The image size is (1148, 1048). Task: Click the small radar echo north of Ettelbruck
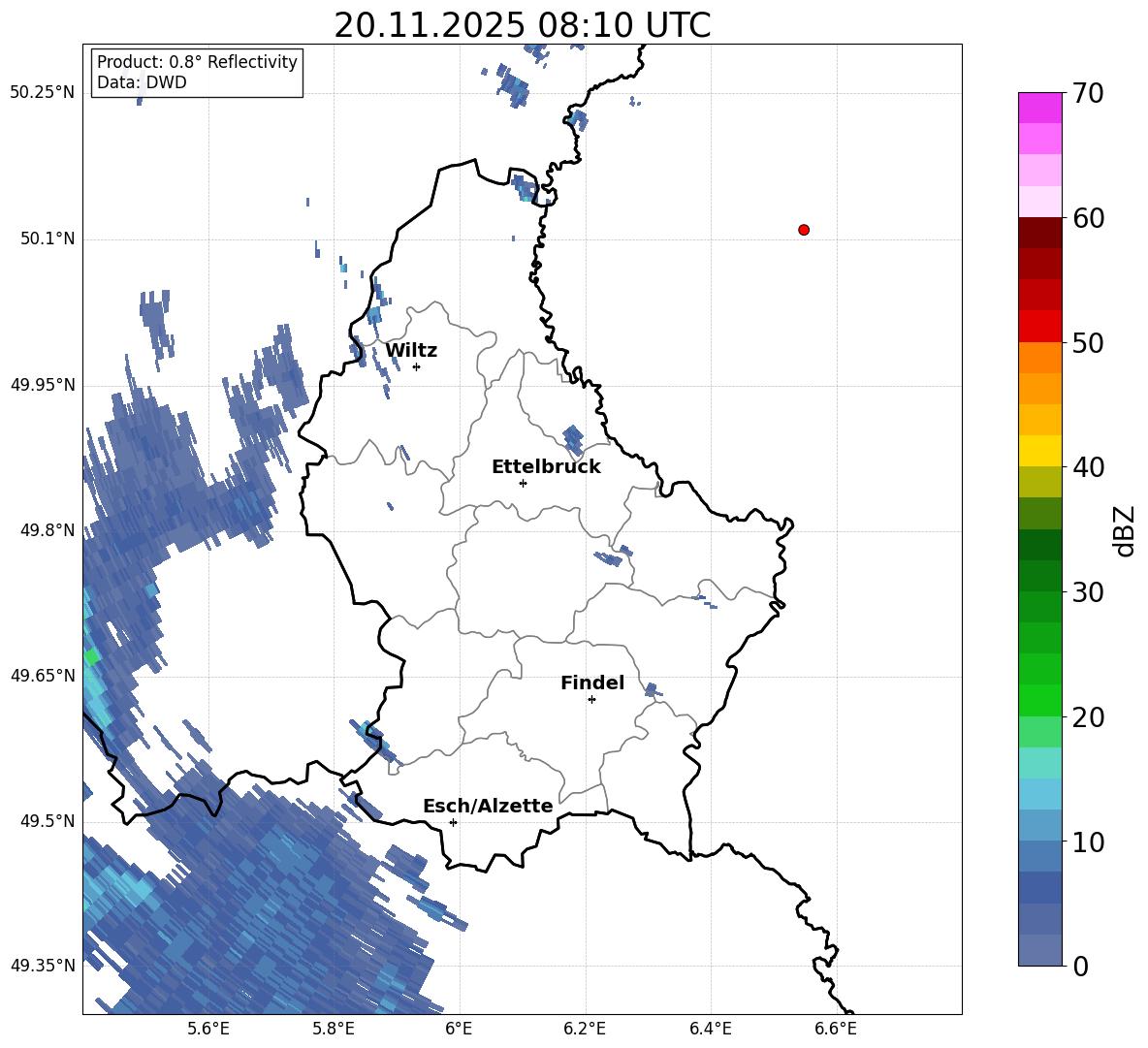tap(572, 439)
